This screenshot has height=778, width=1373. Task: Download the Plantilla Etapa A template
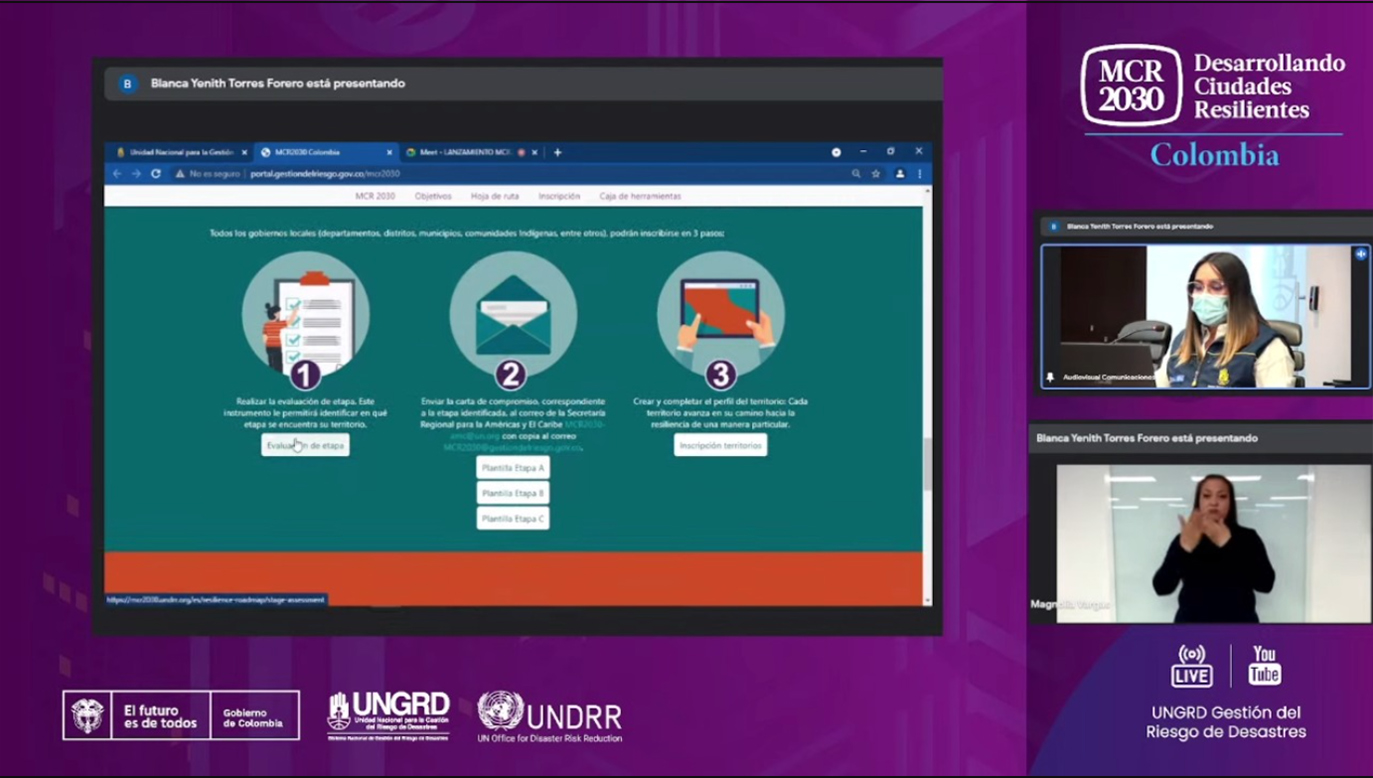pyautogui.click(x=513, y=467)
